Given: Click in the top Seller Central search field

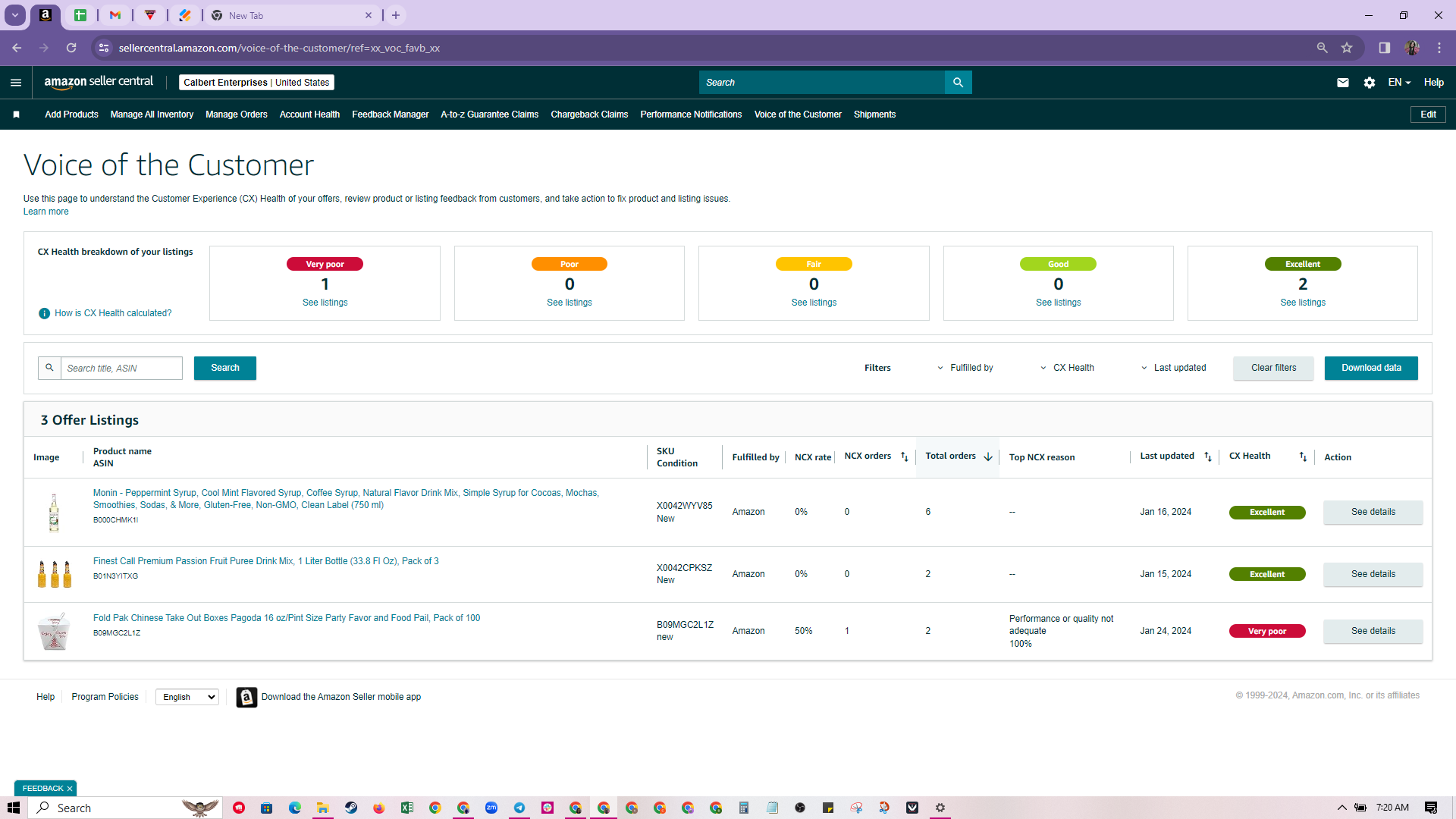Looking at the screenshot, I should click(822, 83).
